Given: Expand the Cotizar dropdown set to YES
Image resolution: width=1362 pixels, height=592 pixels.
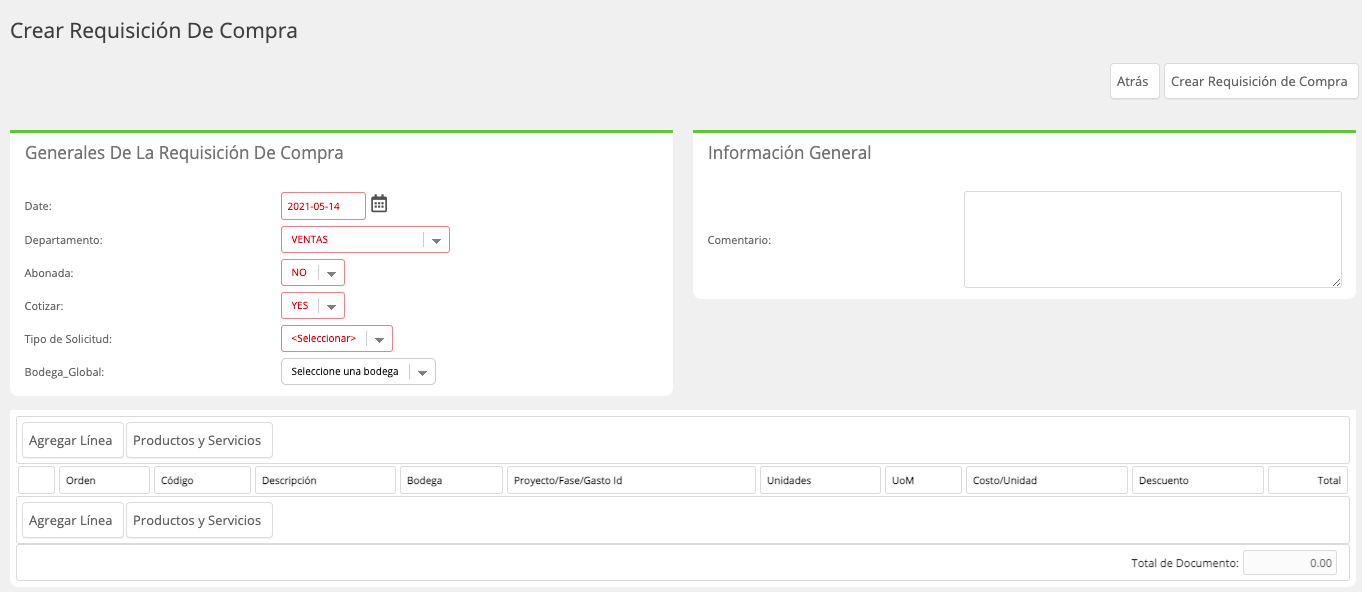Looking at the screenshot, I should [x=313, y=306].
